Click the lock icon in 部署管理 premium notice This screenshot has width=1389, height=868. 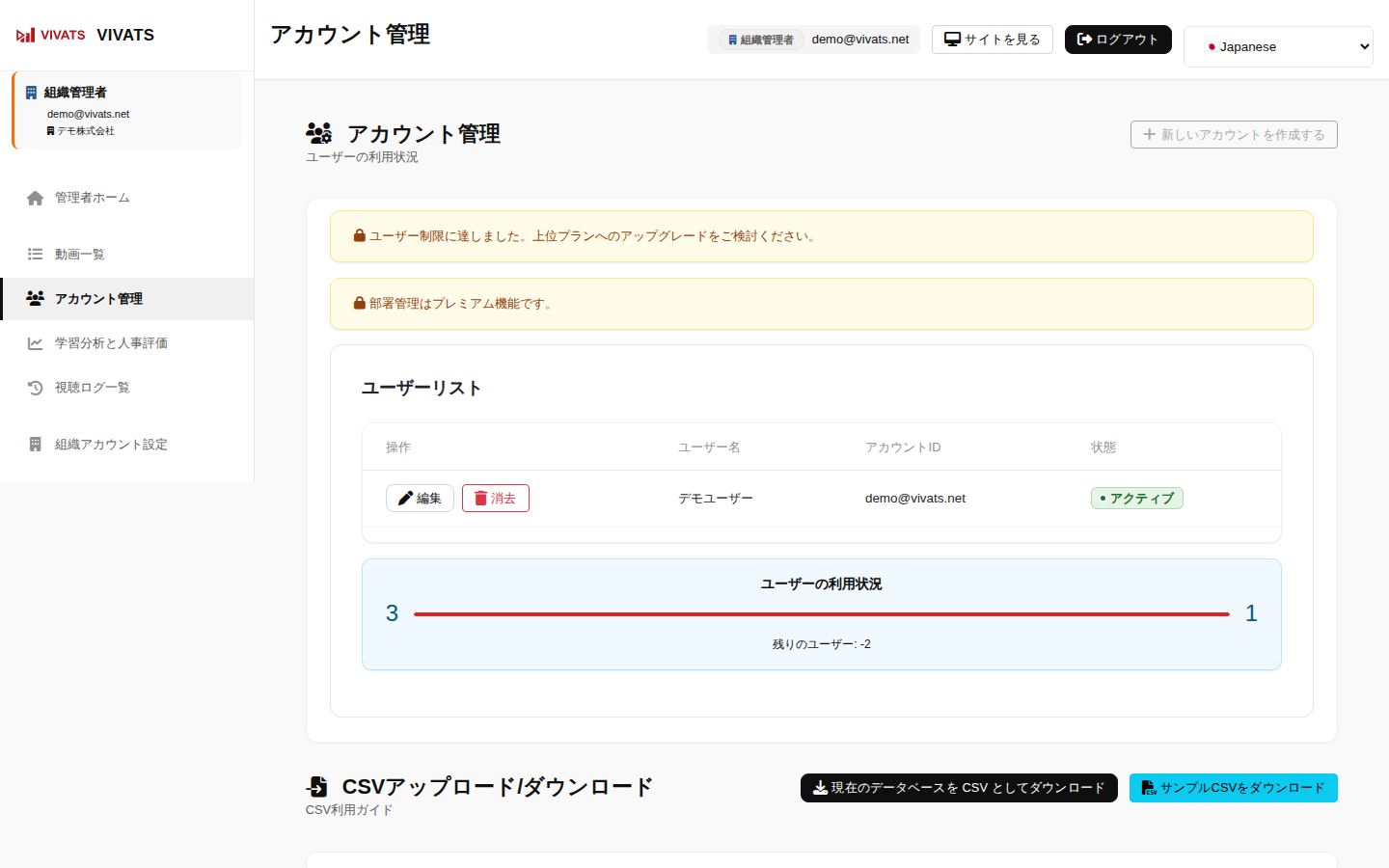[360, 303]
